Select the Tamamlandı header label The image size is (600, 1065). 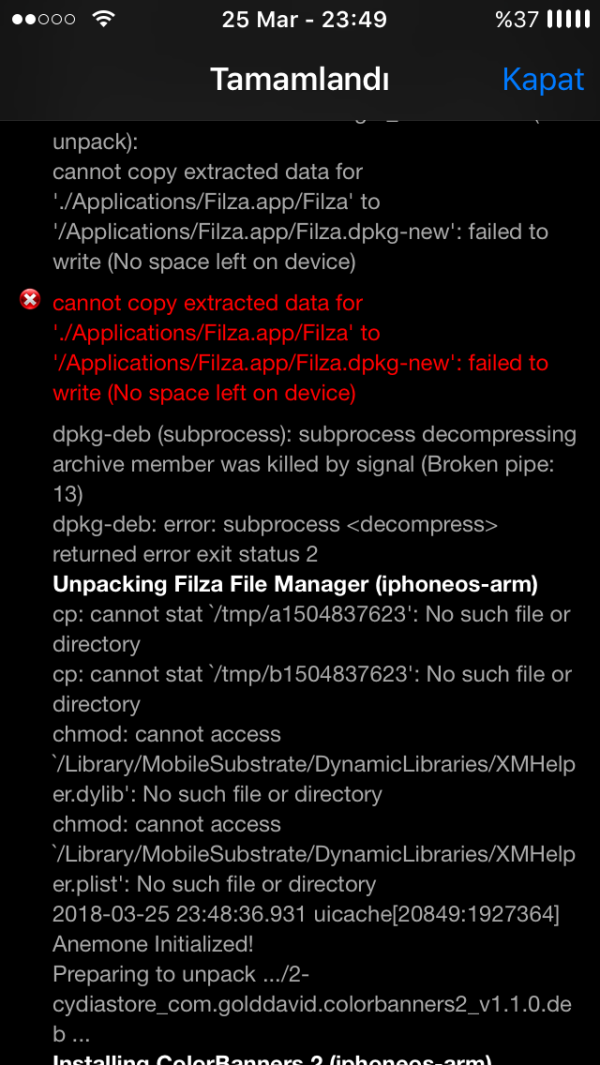point(299,79)
